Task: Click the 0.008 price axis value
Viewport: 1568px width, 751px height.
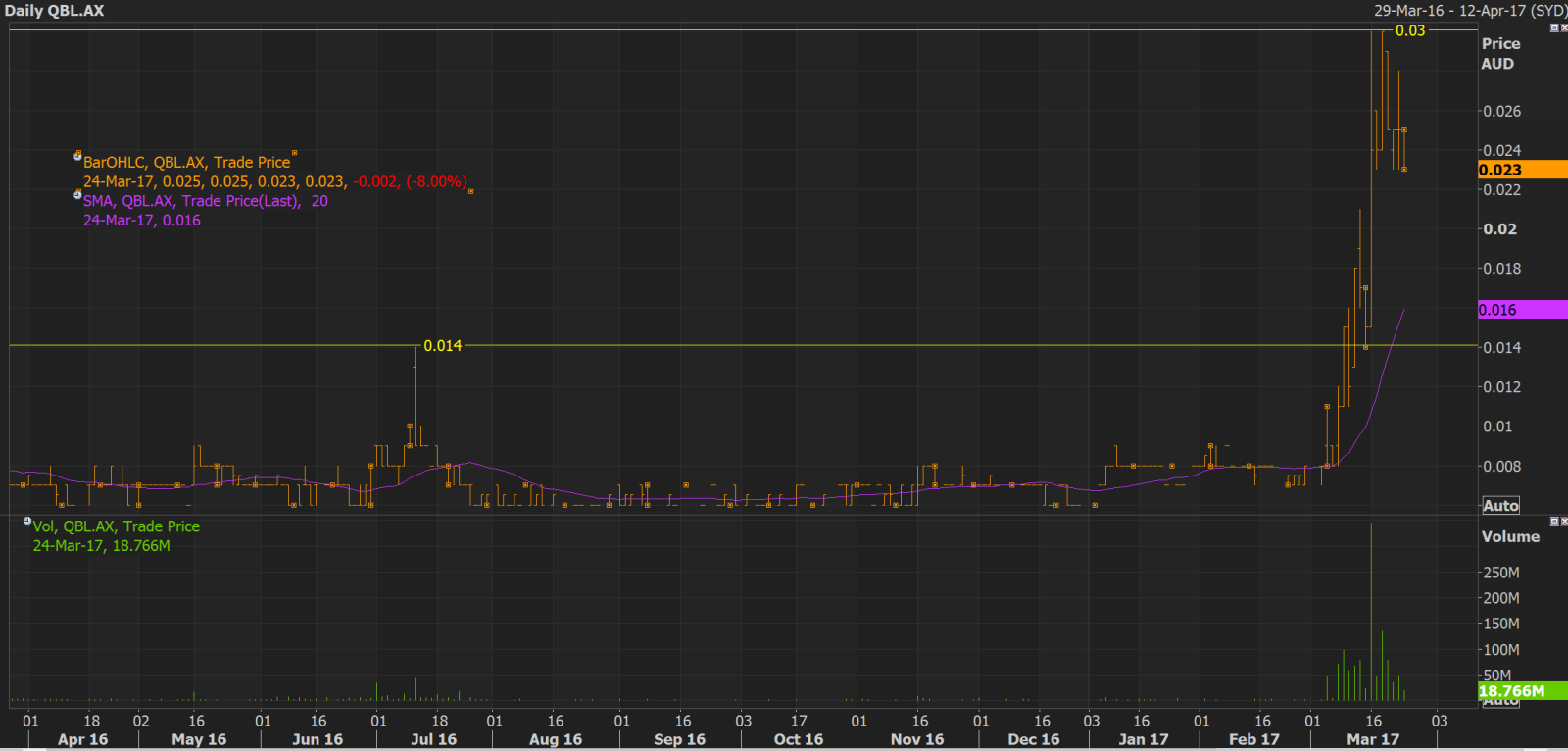Action: click(1501, 467)
